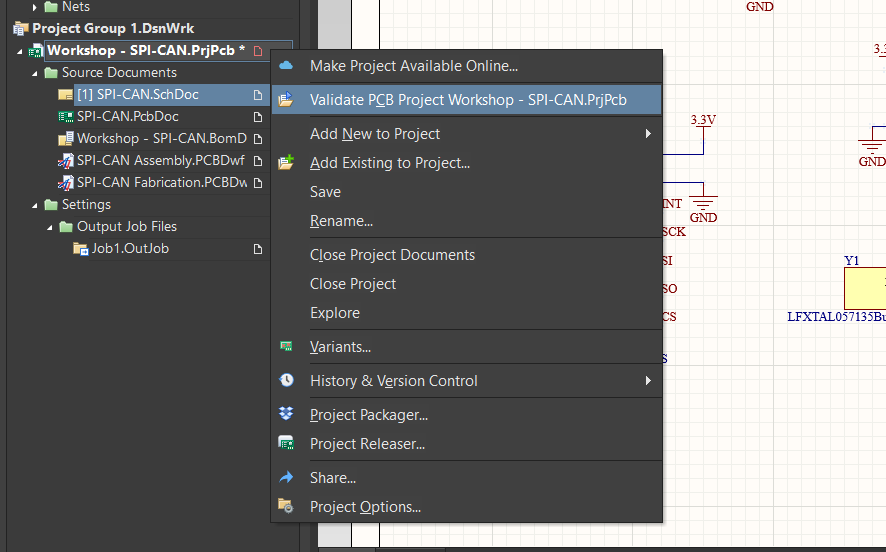Image resolution: width=886 pixels, height=552 pixels.
Task: Select SPI-CAN Assembly.PCBDwf in the tree
Action: 160,160
